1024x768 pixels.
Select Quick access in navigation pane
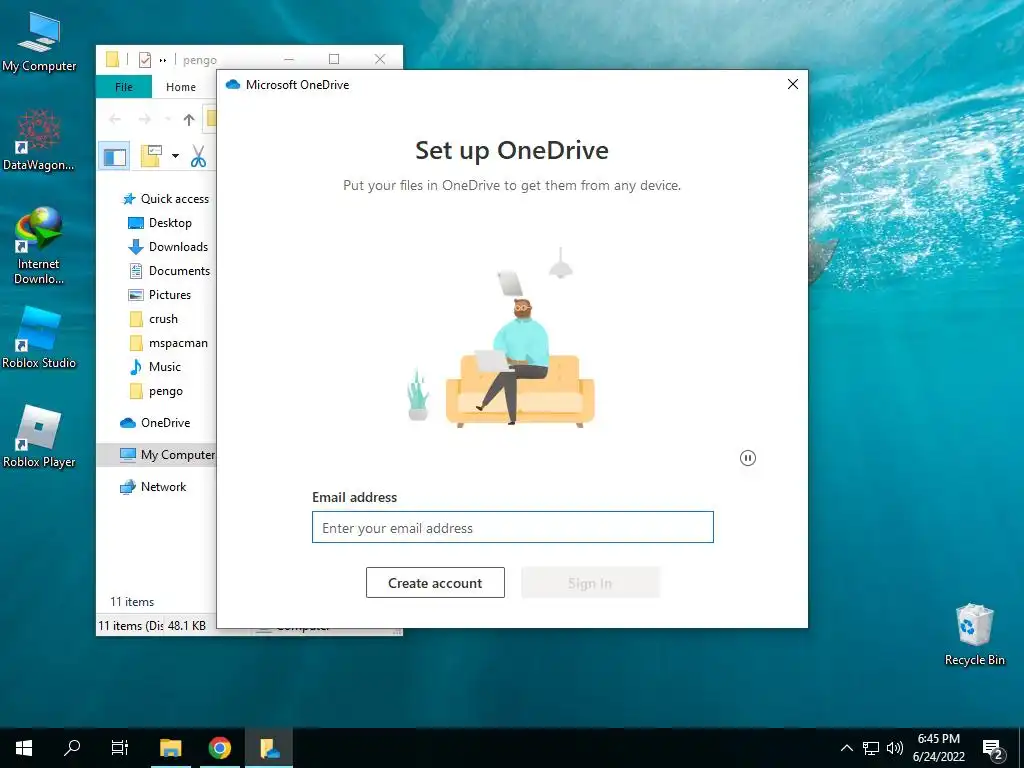pyautogui.click(x=166, y=199)
